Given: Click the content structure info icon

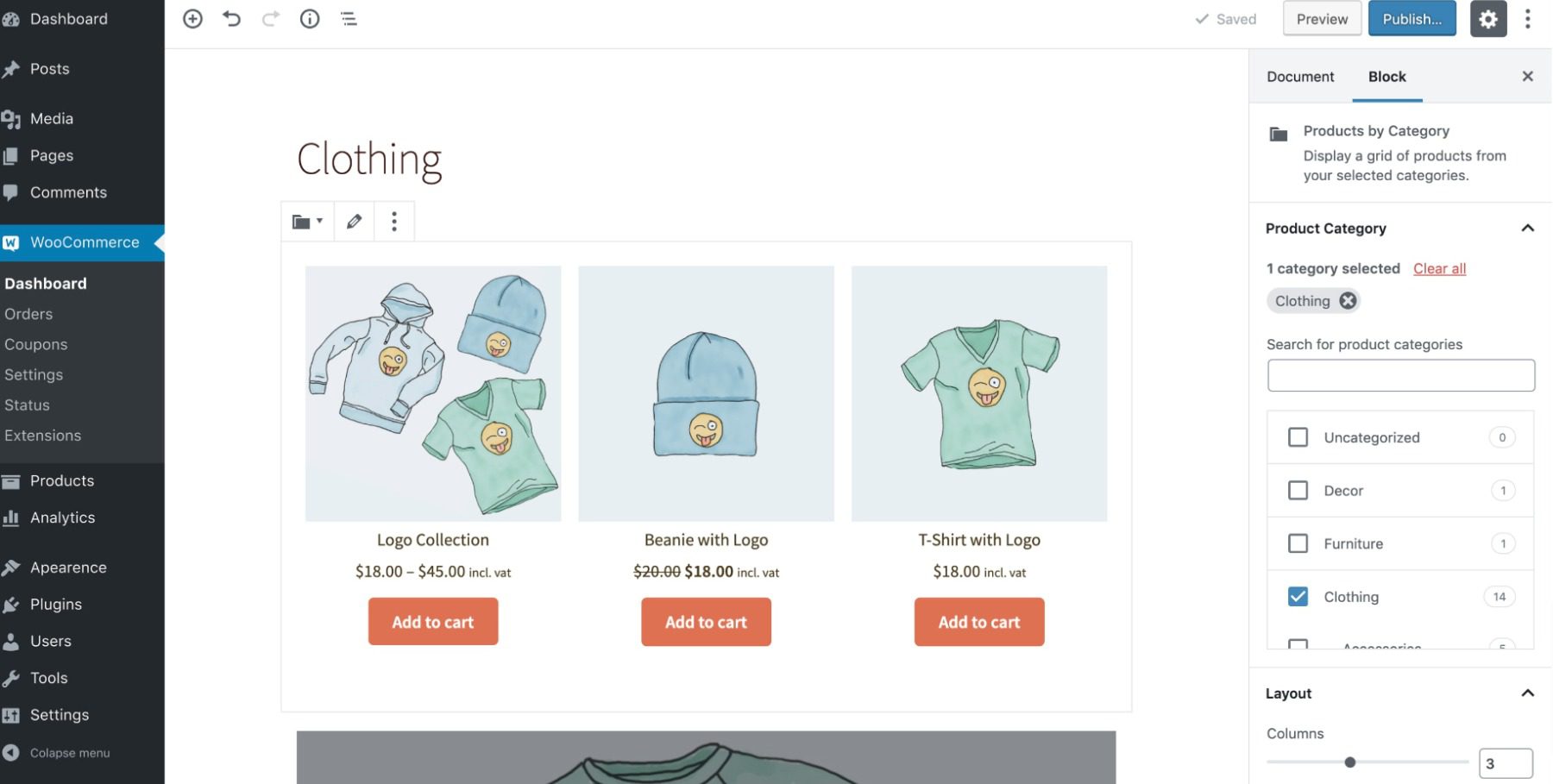Looking at the screenshot, I should [x=310, y=18].
